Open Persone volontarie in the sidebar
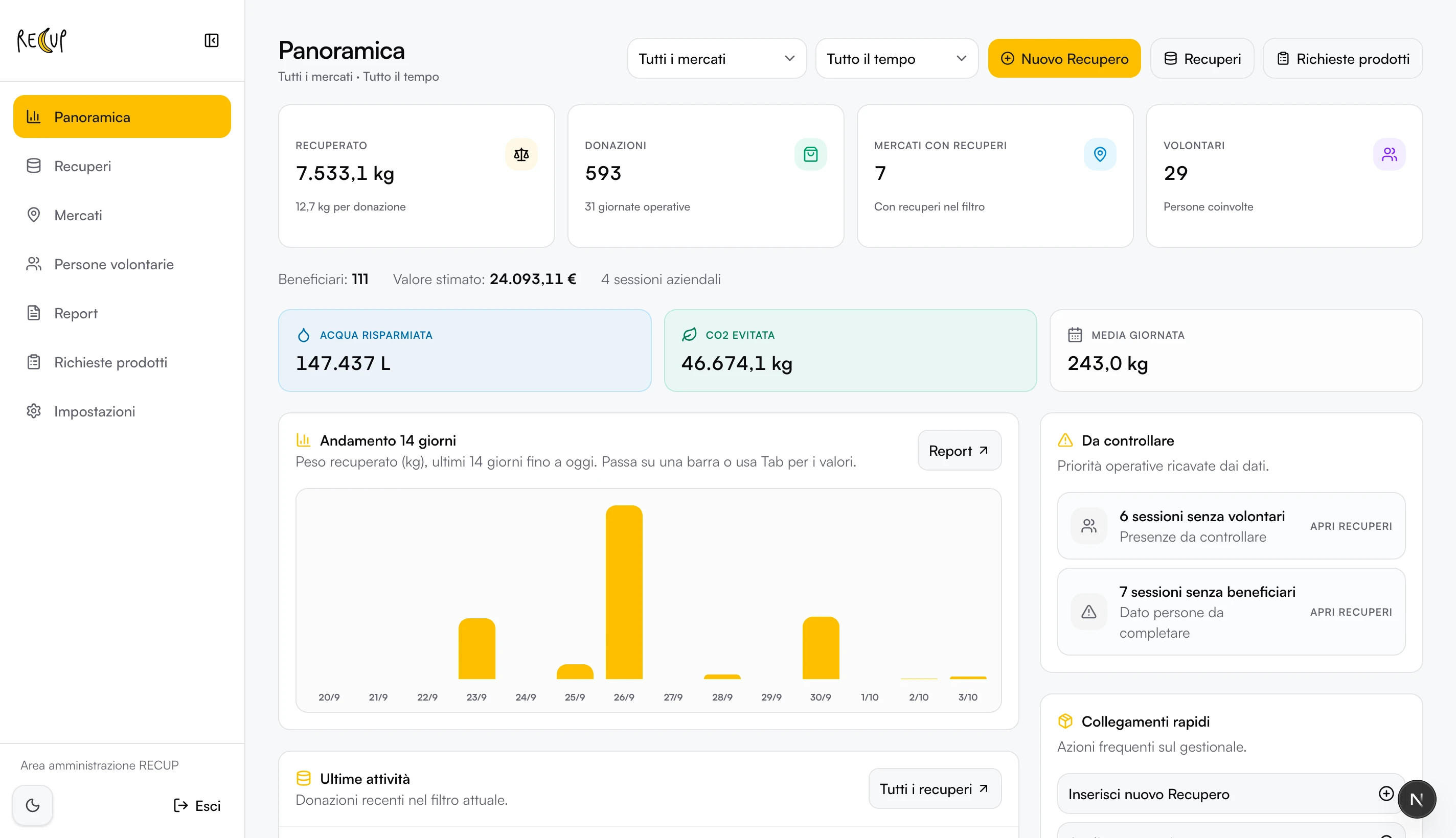The image size is (1456, 838). [122, 264]
